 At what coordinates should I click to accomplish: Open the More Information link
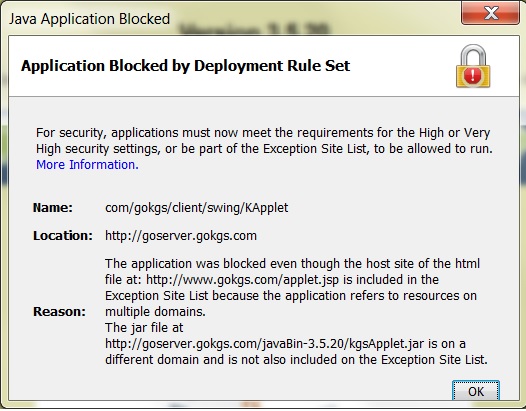87,165
